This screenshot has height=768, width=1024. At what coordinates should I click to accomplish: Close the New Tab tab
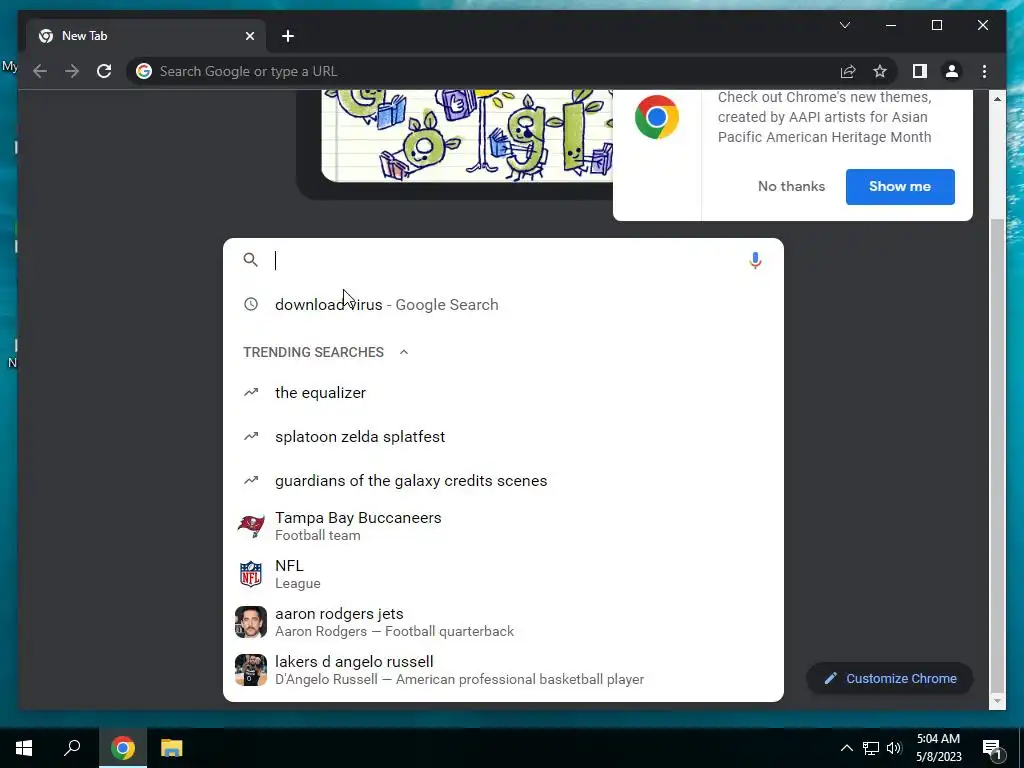[249, 36]
